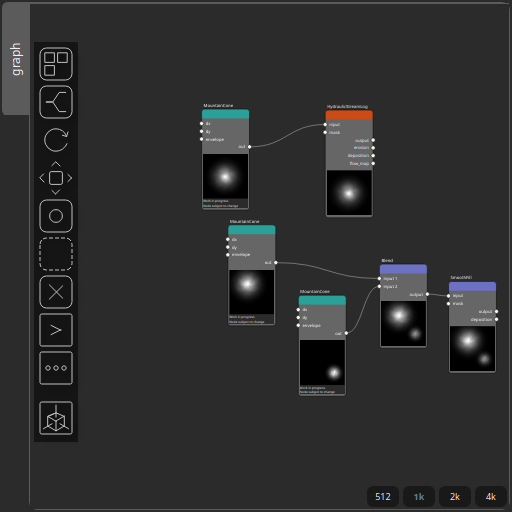
Task: Click the branching auto-layout graph icon
Action: click(56, 102)
